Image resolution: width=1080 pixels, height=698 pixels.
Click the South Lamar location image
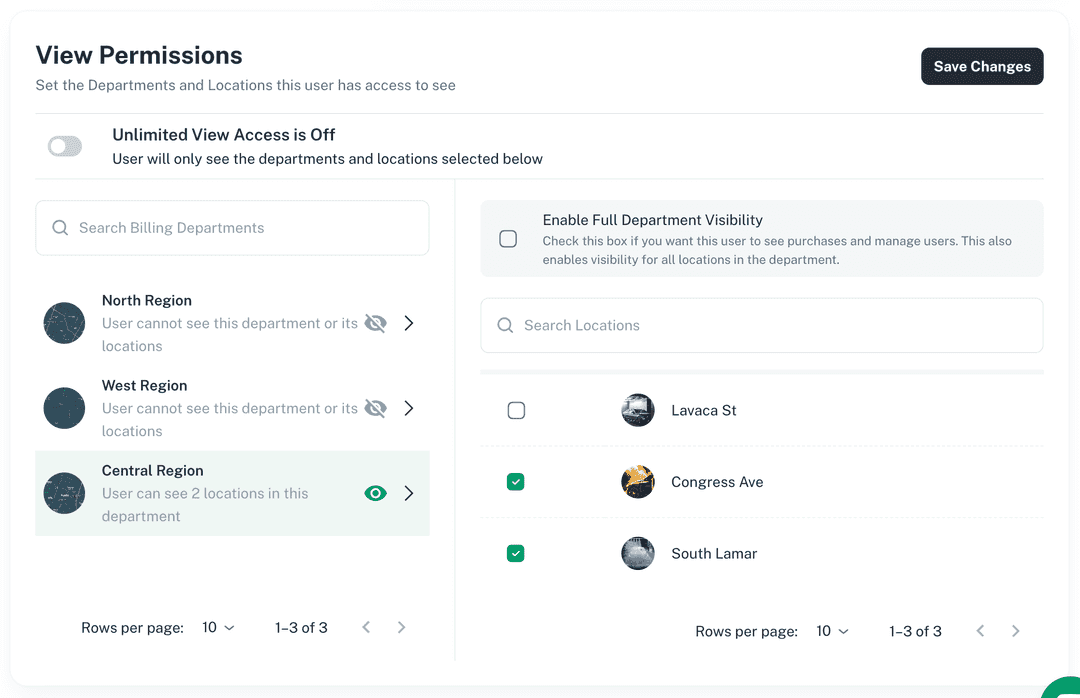(x=637, y=553)
